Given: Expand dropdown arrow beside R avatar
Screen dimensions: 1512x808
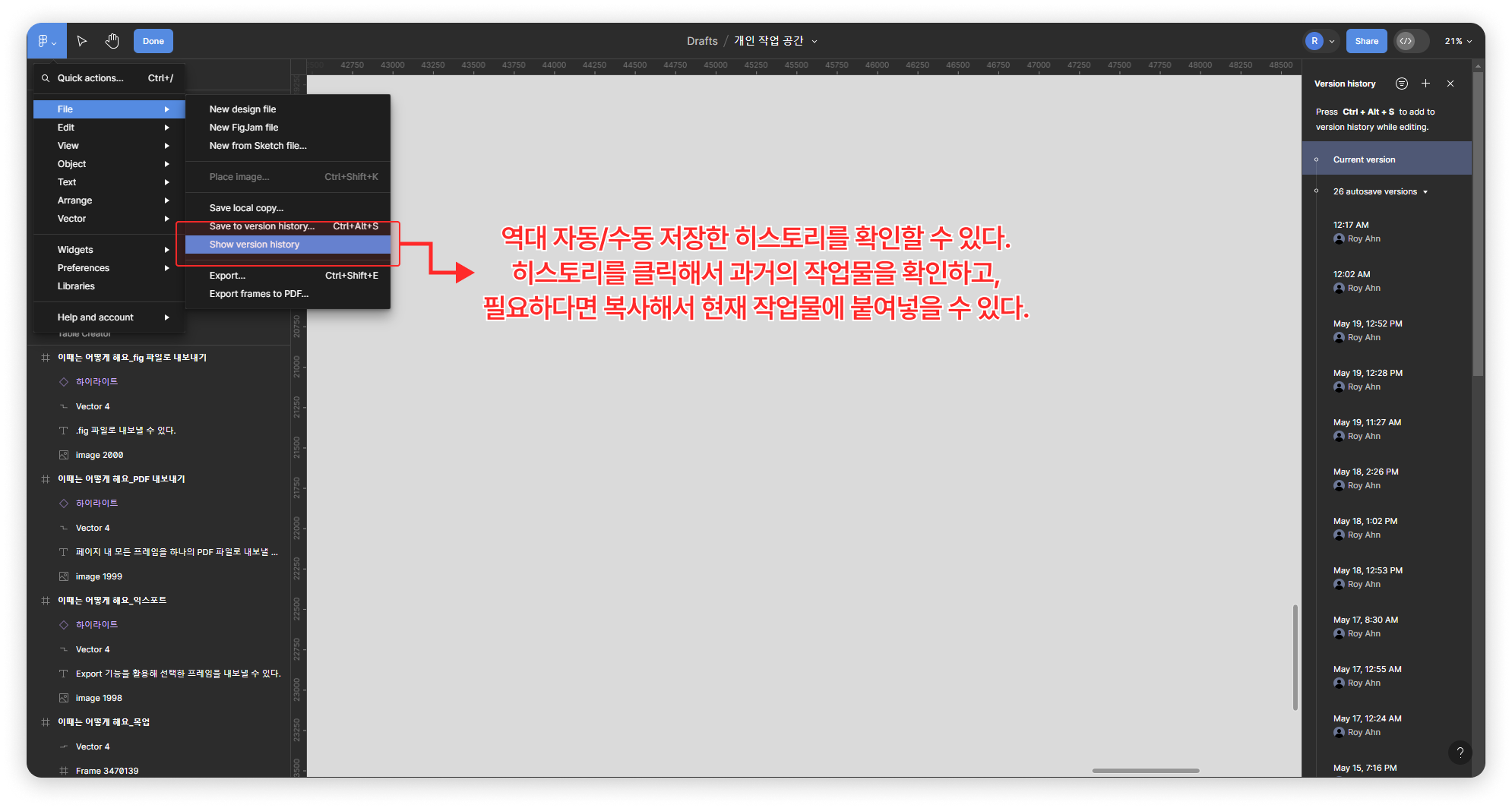Looking at the screenshot, I should 1332,42.
